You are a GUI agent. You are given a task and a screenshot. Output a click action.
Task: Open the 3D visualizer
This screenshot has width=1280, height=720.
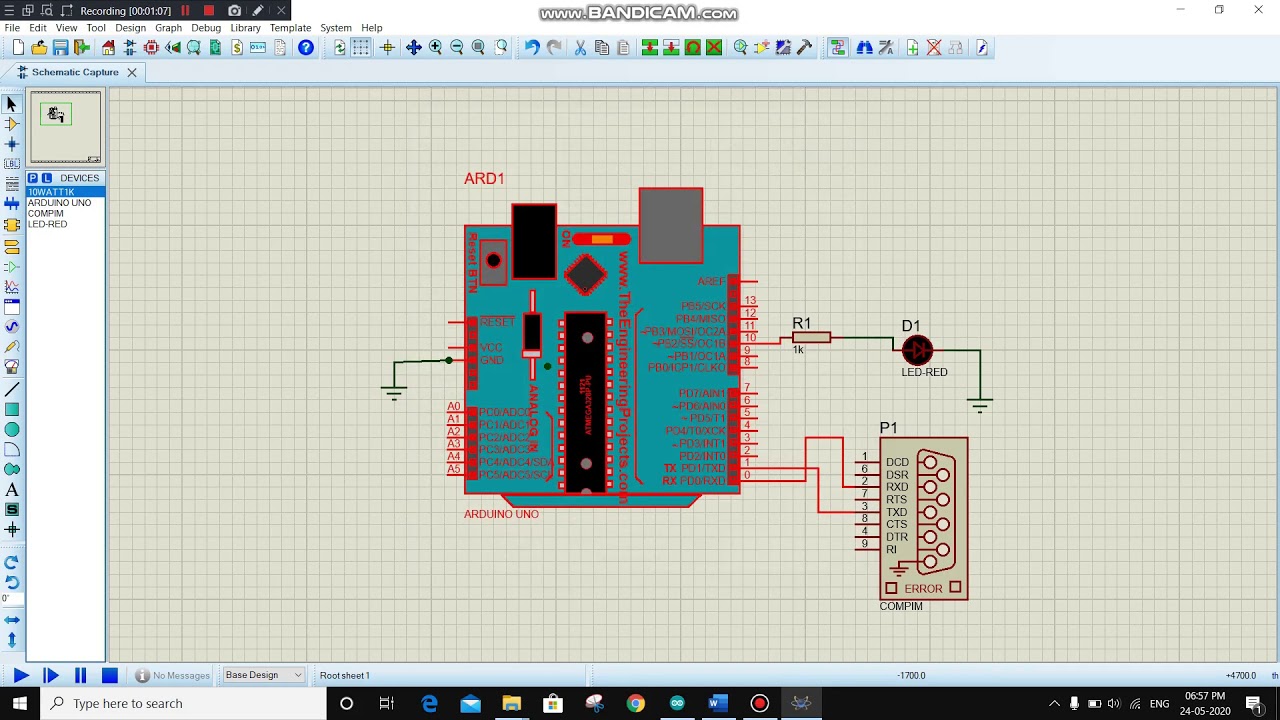(x=172, y=48)
